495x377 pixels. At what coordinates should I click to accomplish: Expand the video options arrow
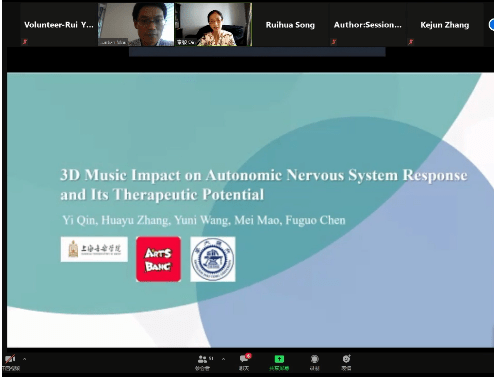pyautogui.click(x=24, y=359)
